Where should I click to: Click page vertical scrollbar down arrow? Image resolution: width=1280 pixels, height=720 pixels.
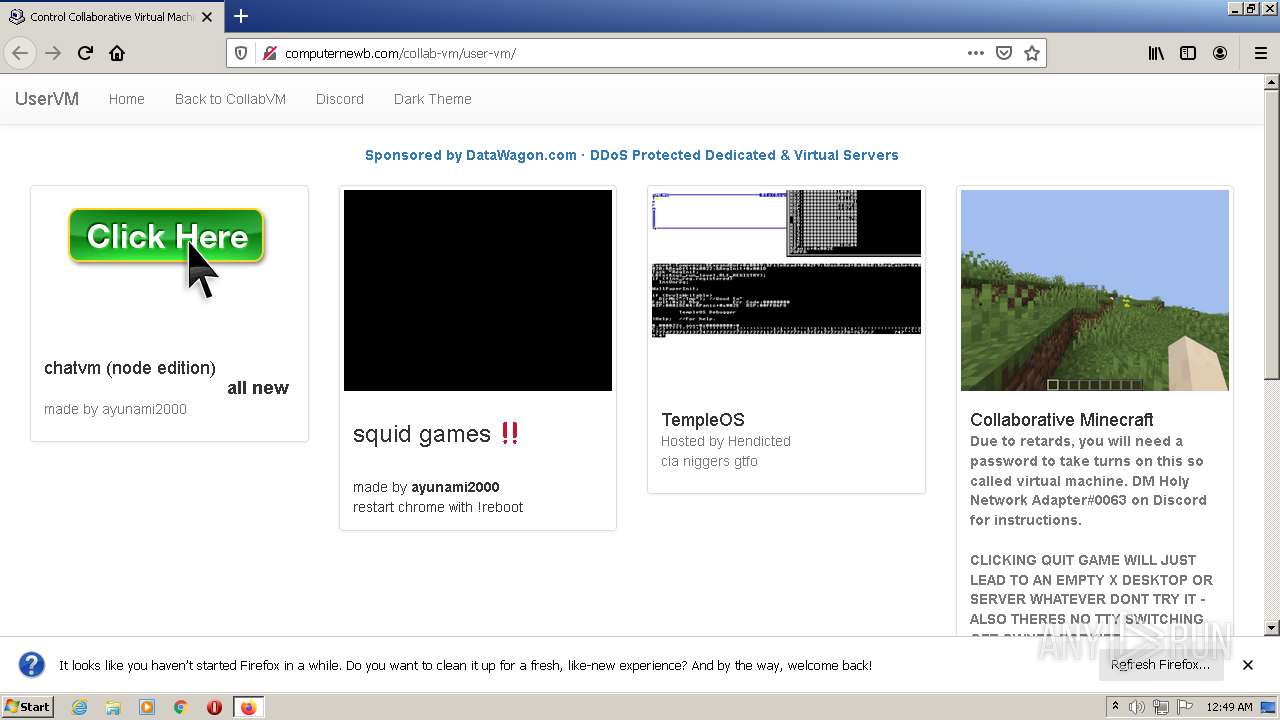click(x=1272, y=628)
